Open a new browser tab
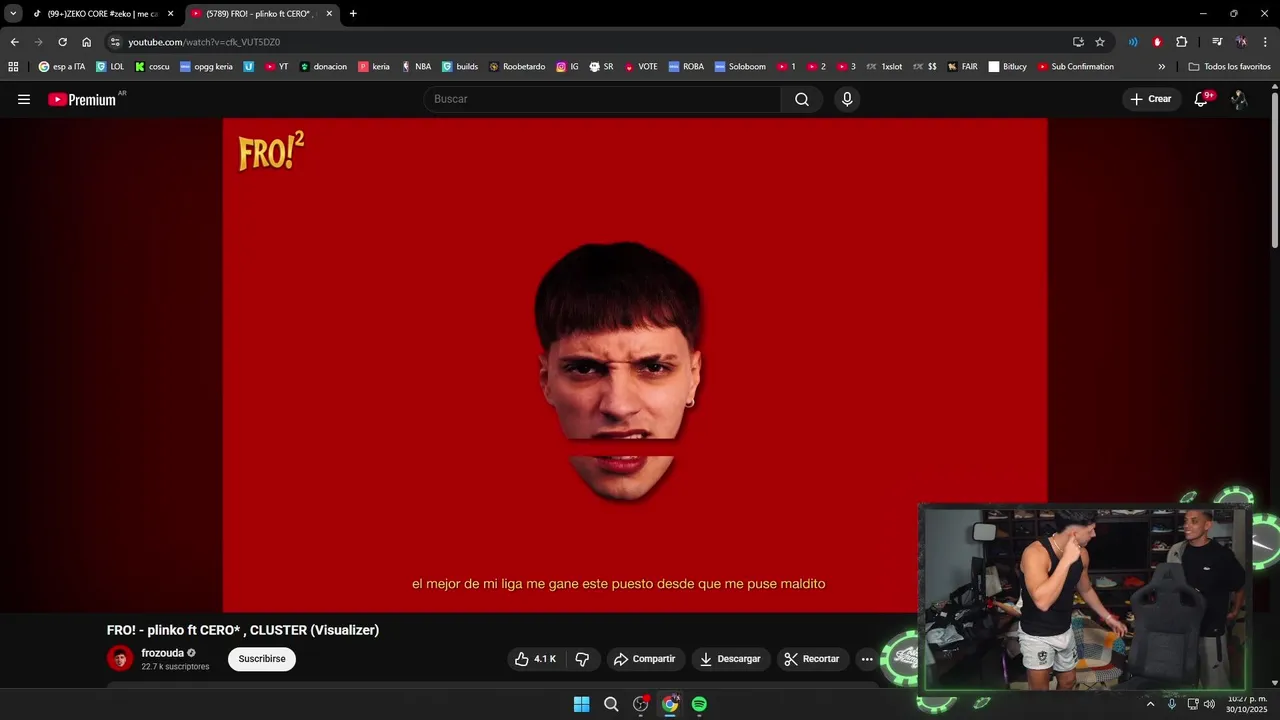Image resolution: width=1280 pixels, height=720 pixels. [x=353, y=14]
